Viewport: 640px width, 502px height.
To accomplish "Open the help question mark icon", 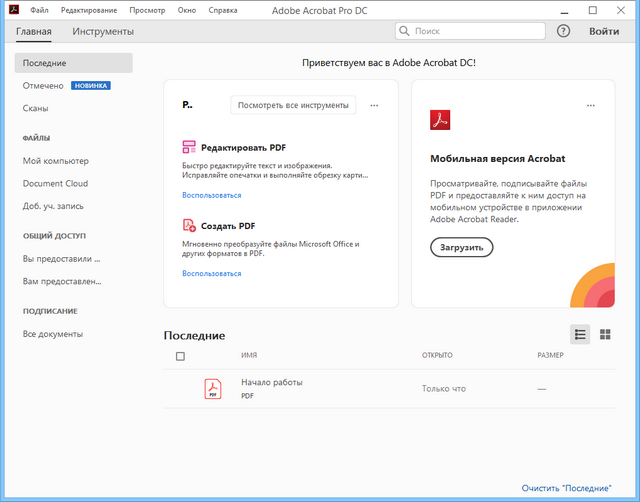I will click(x=563, y=31).
